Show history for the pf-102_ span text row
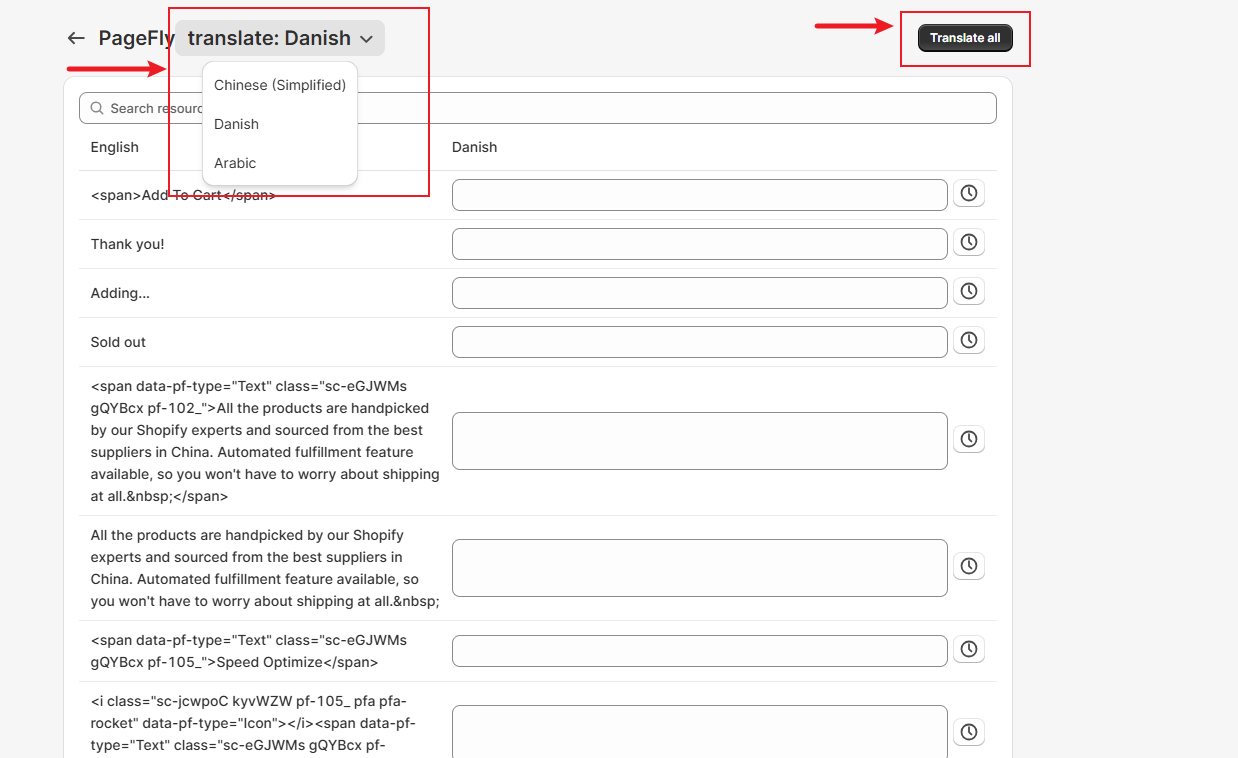 (x=969, y=439)
